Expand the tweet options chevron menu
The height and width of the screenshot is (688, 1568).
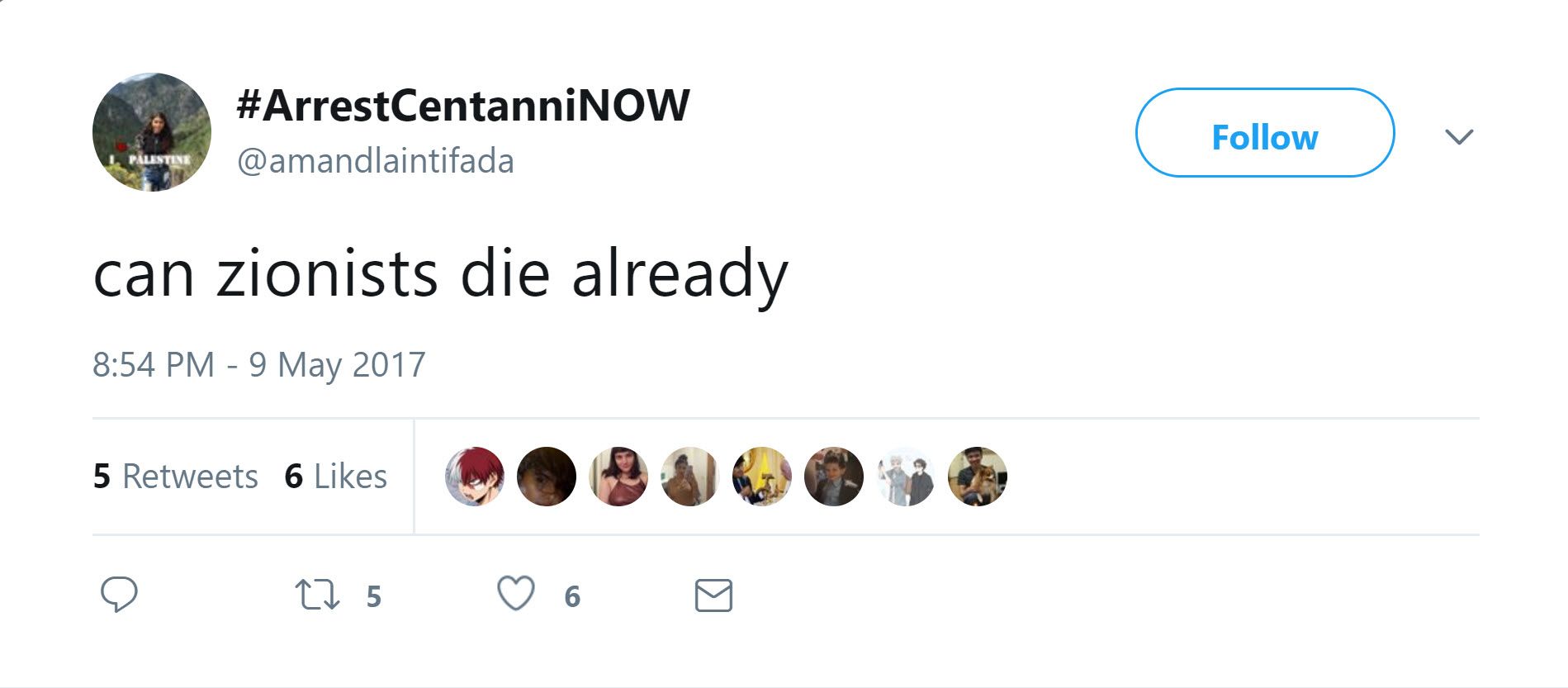point(1459,136)
